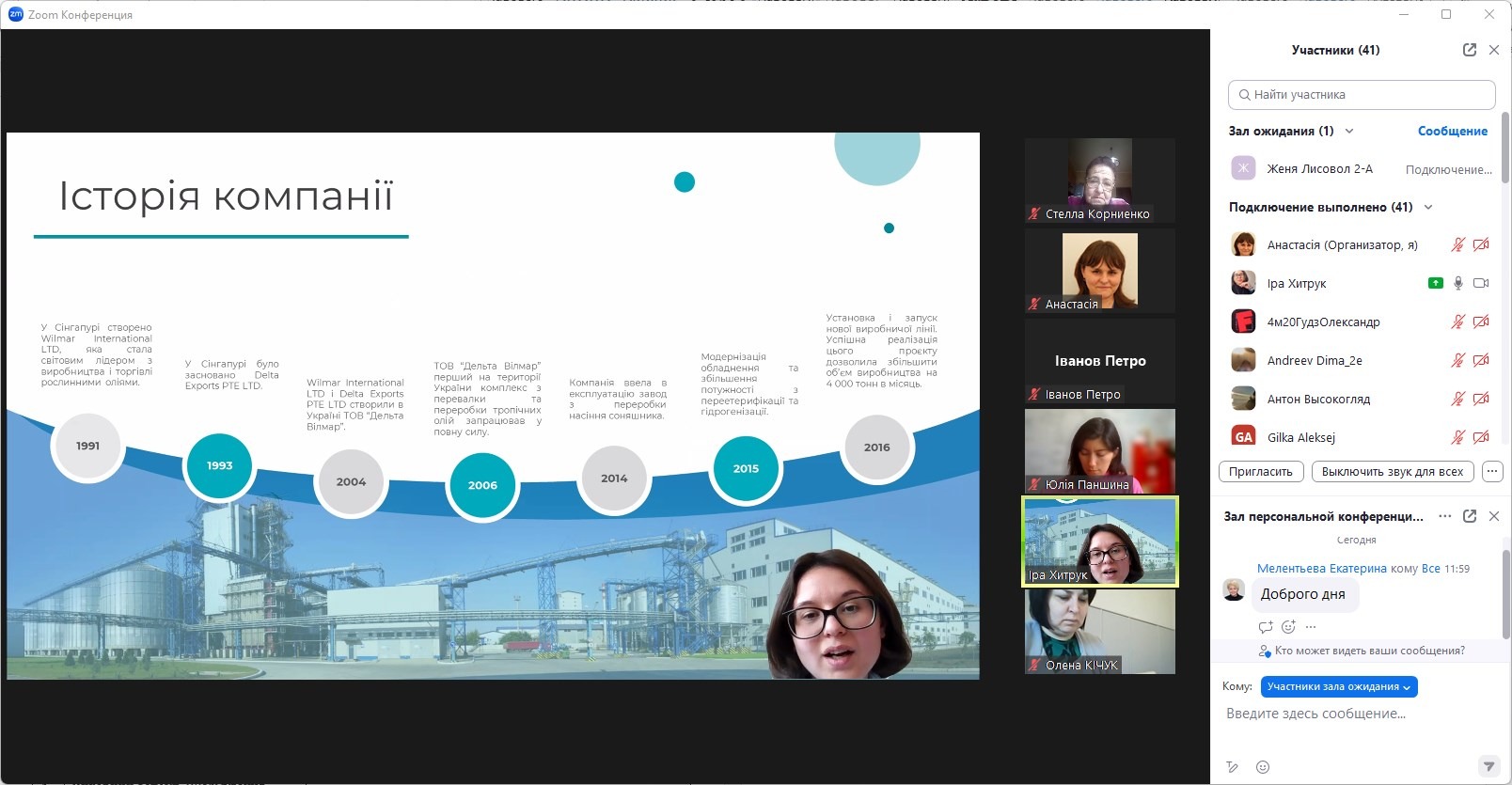Open chat text formatting tool
The height and width of the screenshot is (785, 1512).
pos(1233,767)
